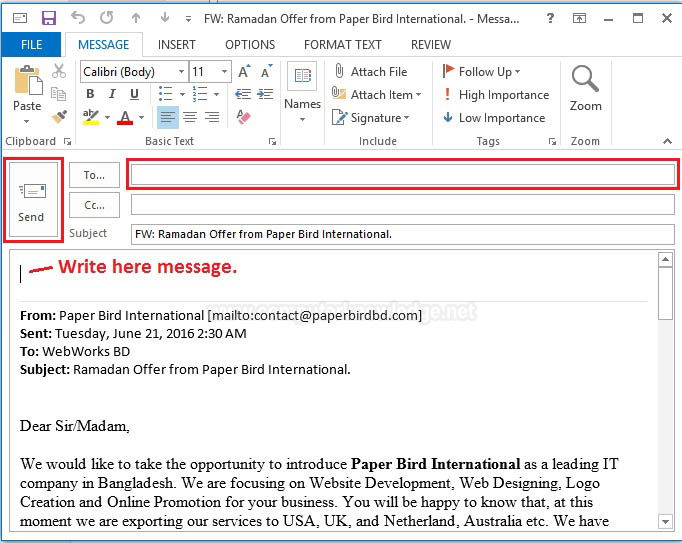Toggle High Importance
This screenshot has height=543, width=682.
tap(496, 94)
